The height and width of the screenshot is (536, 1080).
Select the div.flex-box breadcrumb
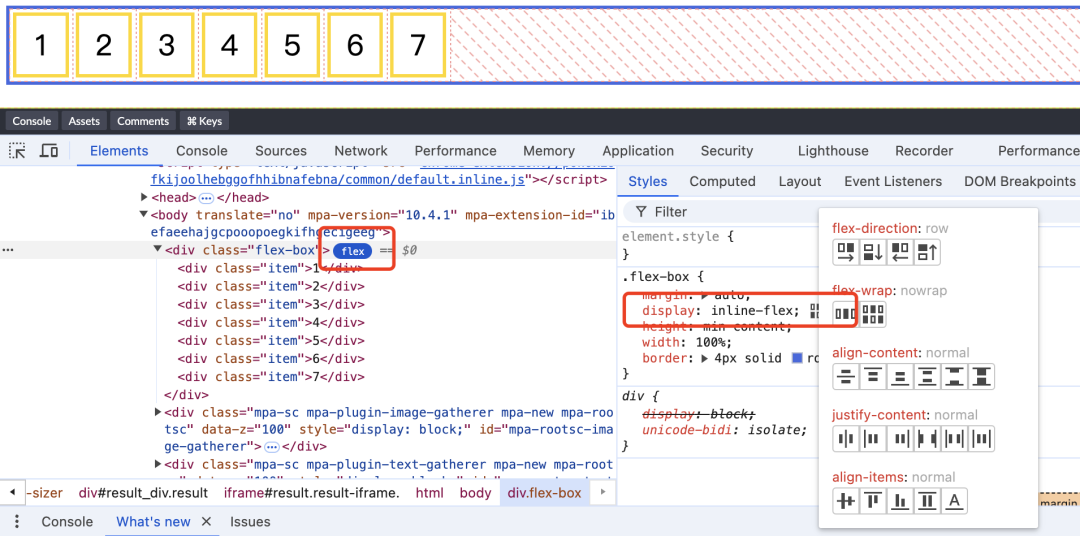[x=544, y=493]
